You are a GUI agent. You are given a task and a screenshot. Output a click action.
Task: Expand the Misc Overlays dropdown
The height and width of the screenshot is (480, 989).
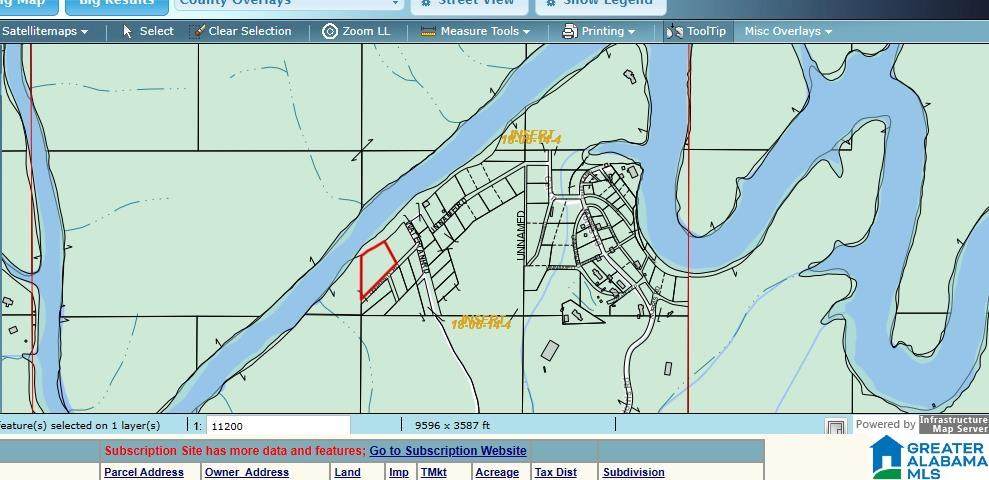788,31
